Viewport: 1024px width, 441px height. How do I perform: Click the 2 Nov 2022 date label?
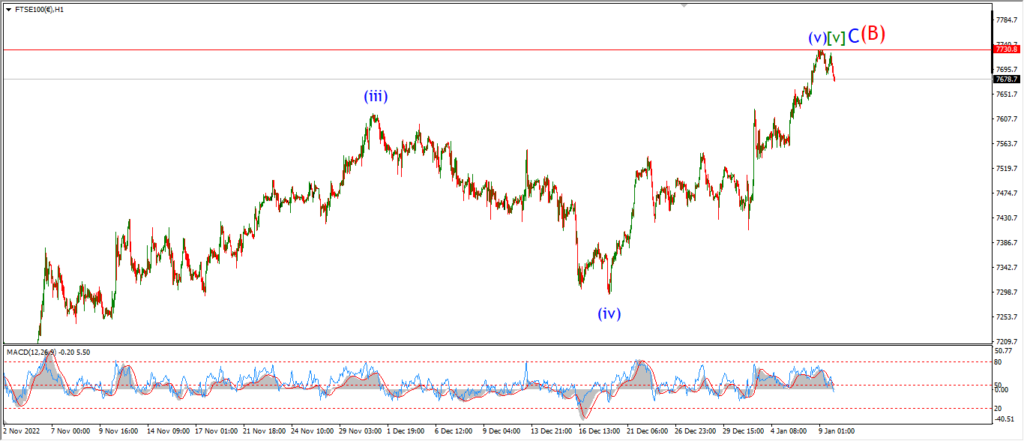[21, 431]
